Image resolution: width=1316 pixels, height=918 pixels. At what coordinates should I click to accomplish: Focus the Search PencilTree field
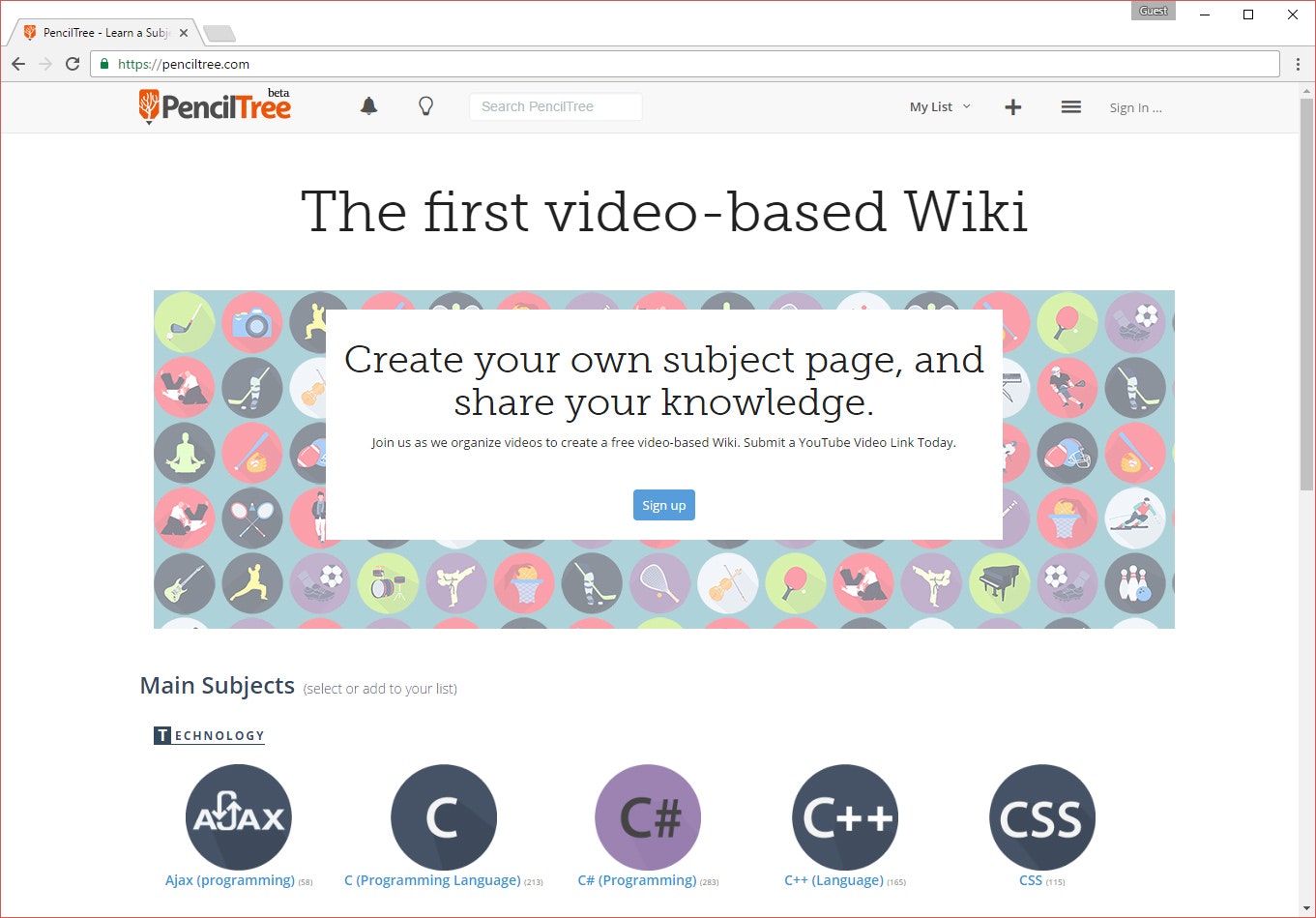(x=556, y=106)
